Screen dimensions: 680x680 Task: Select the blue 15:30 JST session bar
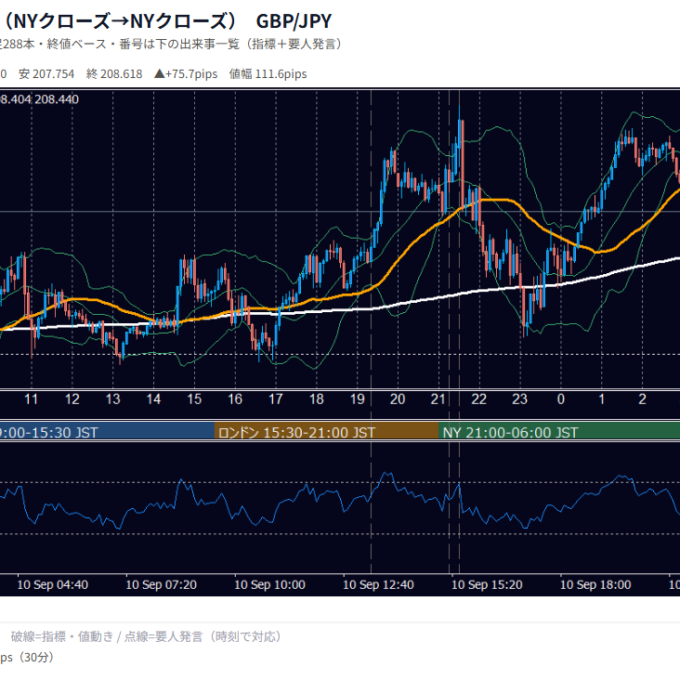(x=107, y=432)
